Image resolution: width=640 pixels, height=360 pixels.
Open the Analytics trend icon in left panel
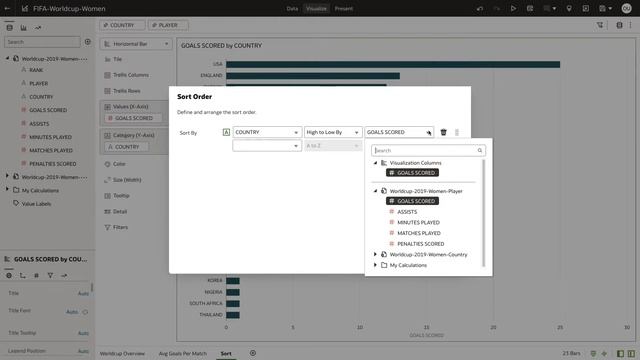click(38, 27)
